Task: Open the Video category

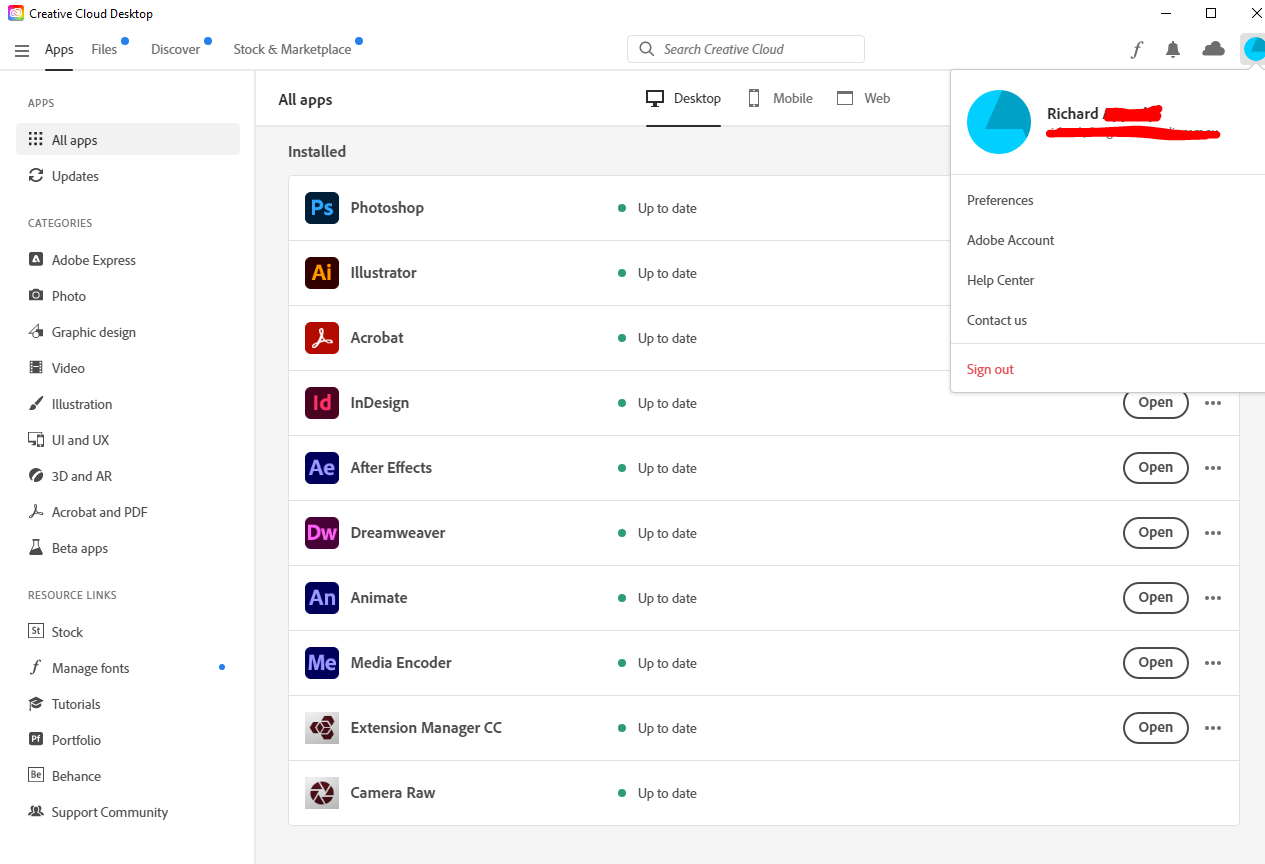Action: (x=128, y=368)
